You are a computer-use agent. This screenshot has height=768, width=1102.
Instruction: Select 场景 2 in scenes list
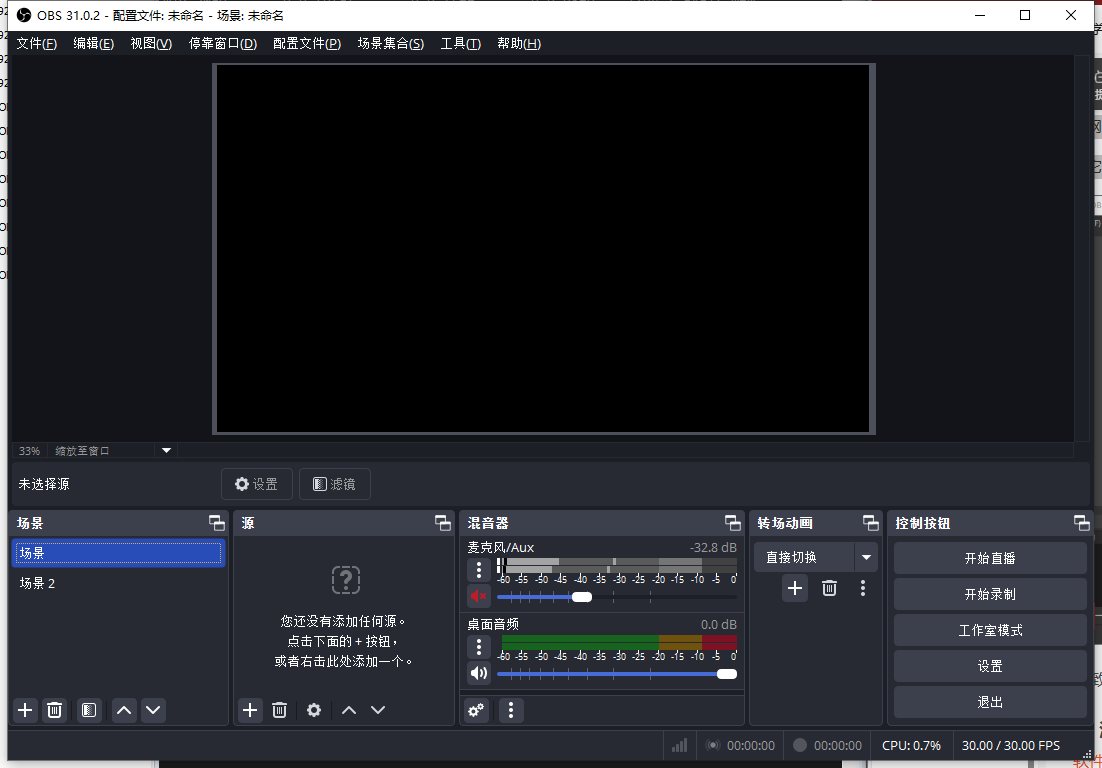(38, 583)
